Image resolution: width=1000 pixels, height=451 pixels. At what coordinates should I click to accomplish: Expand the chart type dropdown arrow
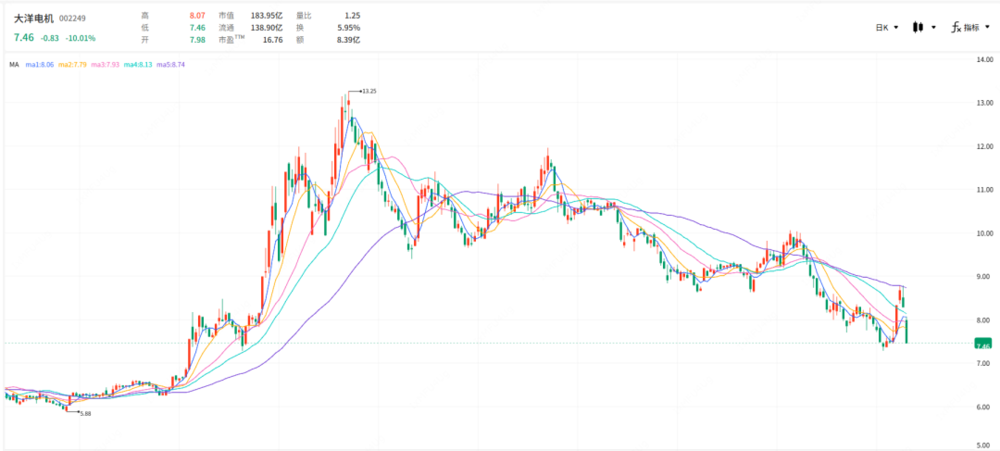coord(934,27)
